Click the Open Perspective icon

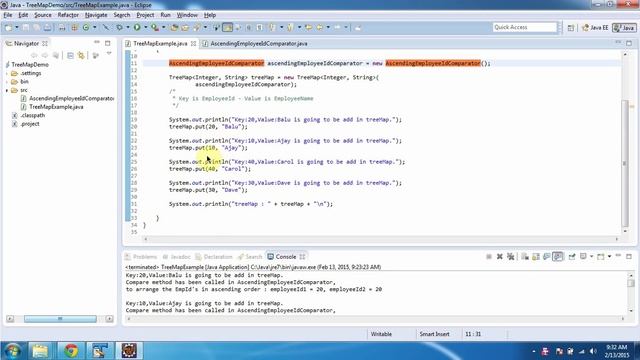click(x=571, y=27)
